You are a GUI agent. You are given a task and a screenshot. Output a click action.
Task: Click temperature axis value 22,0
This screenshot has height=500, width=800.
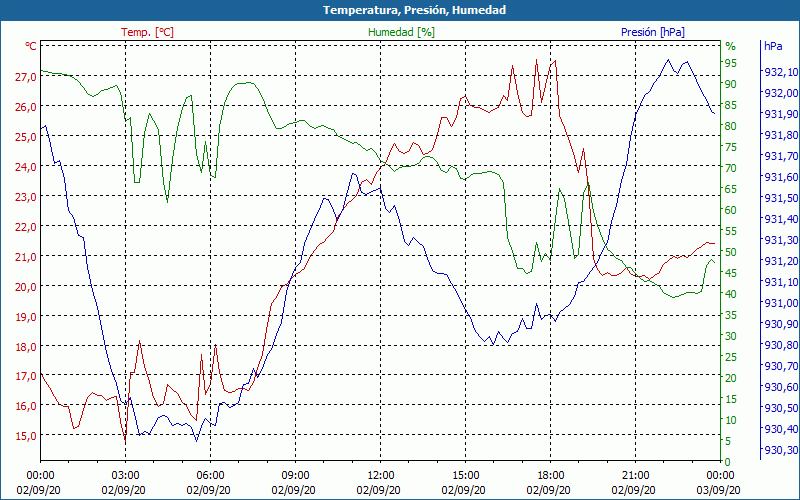[x=26, y=227]
